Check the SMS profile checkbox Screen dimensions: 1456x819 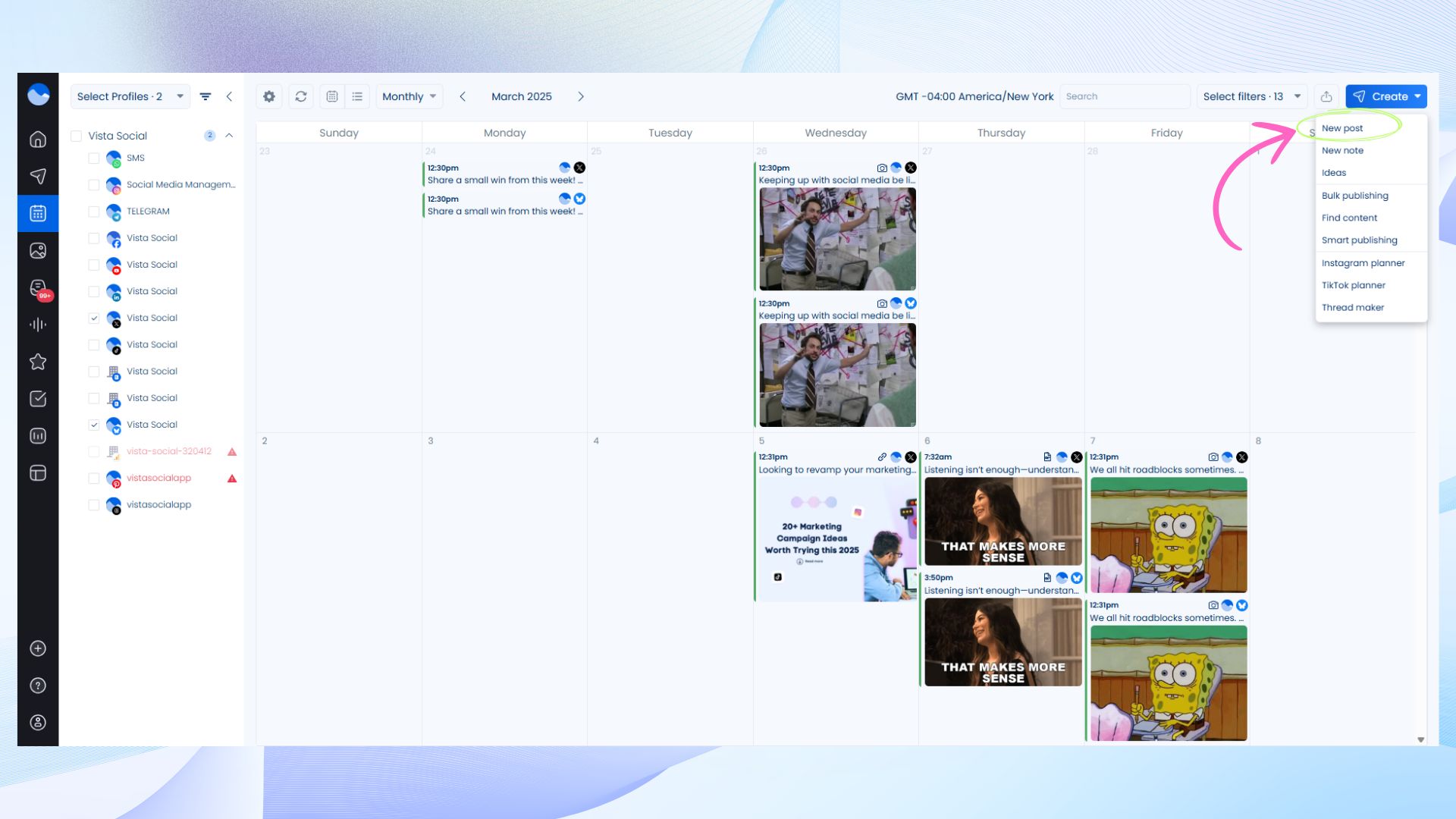[94, 158]
